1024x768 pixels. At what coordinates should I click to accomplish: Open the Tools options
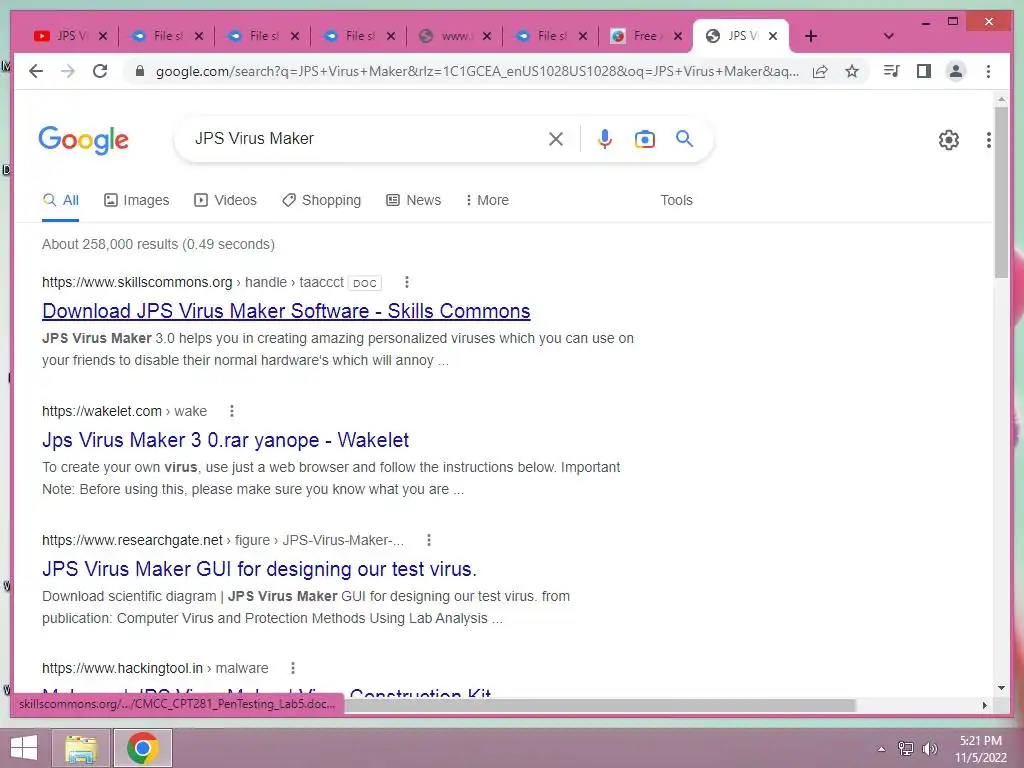pos(676,200)
